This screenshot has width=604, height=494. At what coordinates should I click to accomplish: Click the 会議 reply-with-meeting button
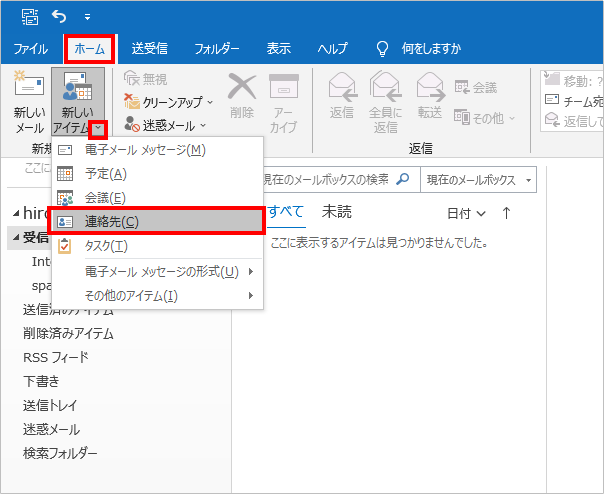pyautogui.click(x=476, y=87)
